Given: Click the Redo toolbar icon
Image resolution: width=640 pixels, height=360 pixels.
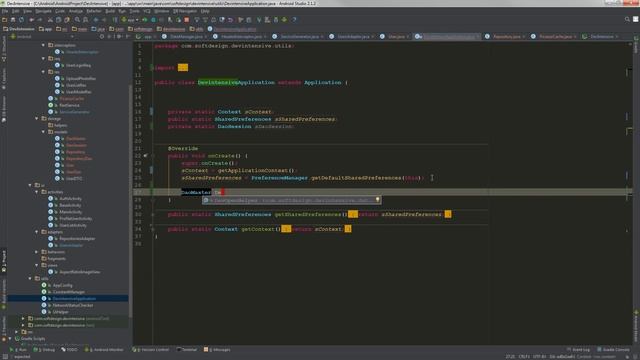Looking at the screenshot, I should (40, 20).
